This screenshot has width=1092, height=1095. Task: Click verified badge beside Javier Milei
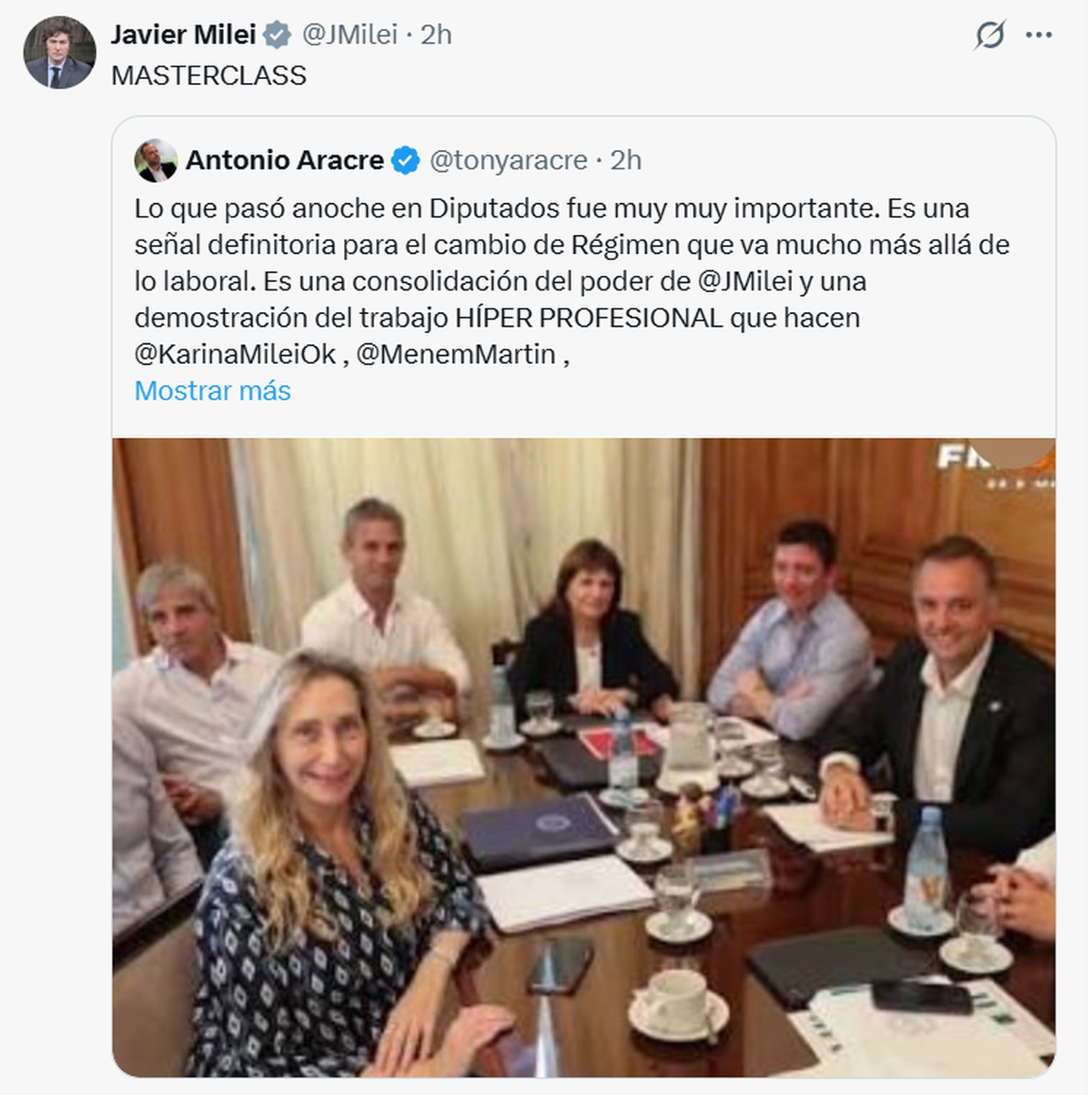click(278, 35)
